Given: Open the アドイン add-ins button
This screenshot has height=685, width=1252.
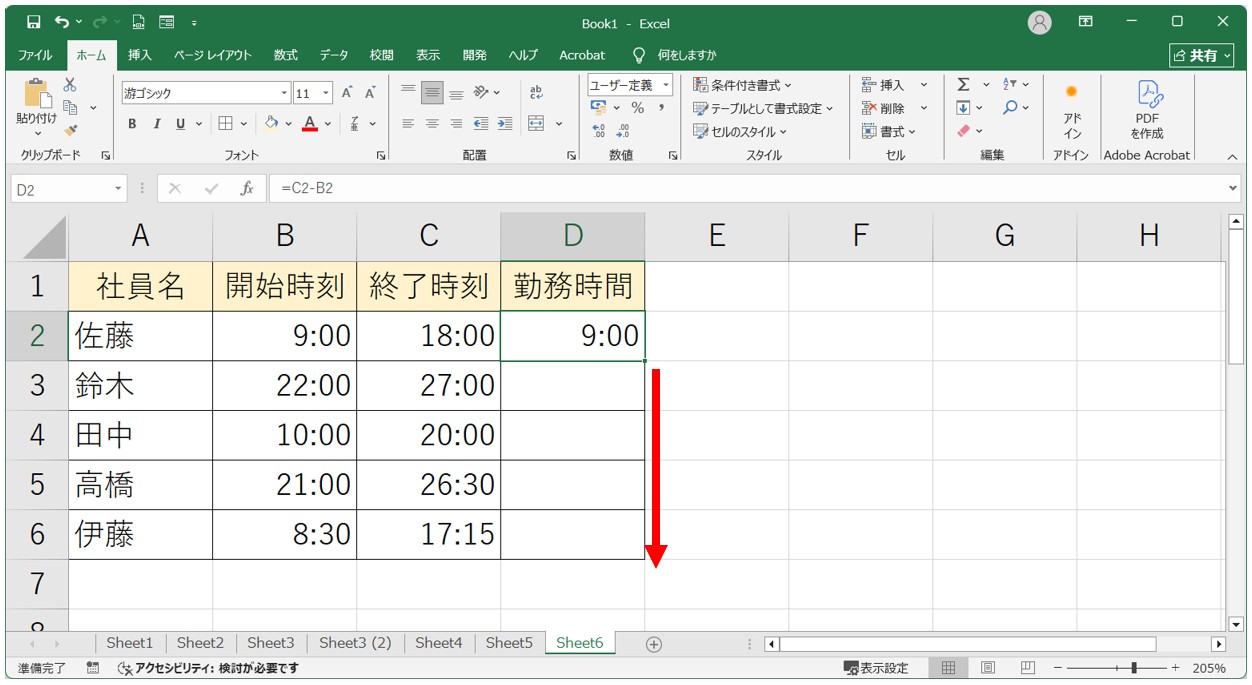Looking at the screenshot, I should tap(1072, 110).
